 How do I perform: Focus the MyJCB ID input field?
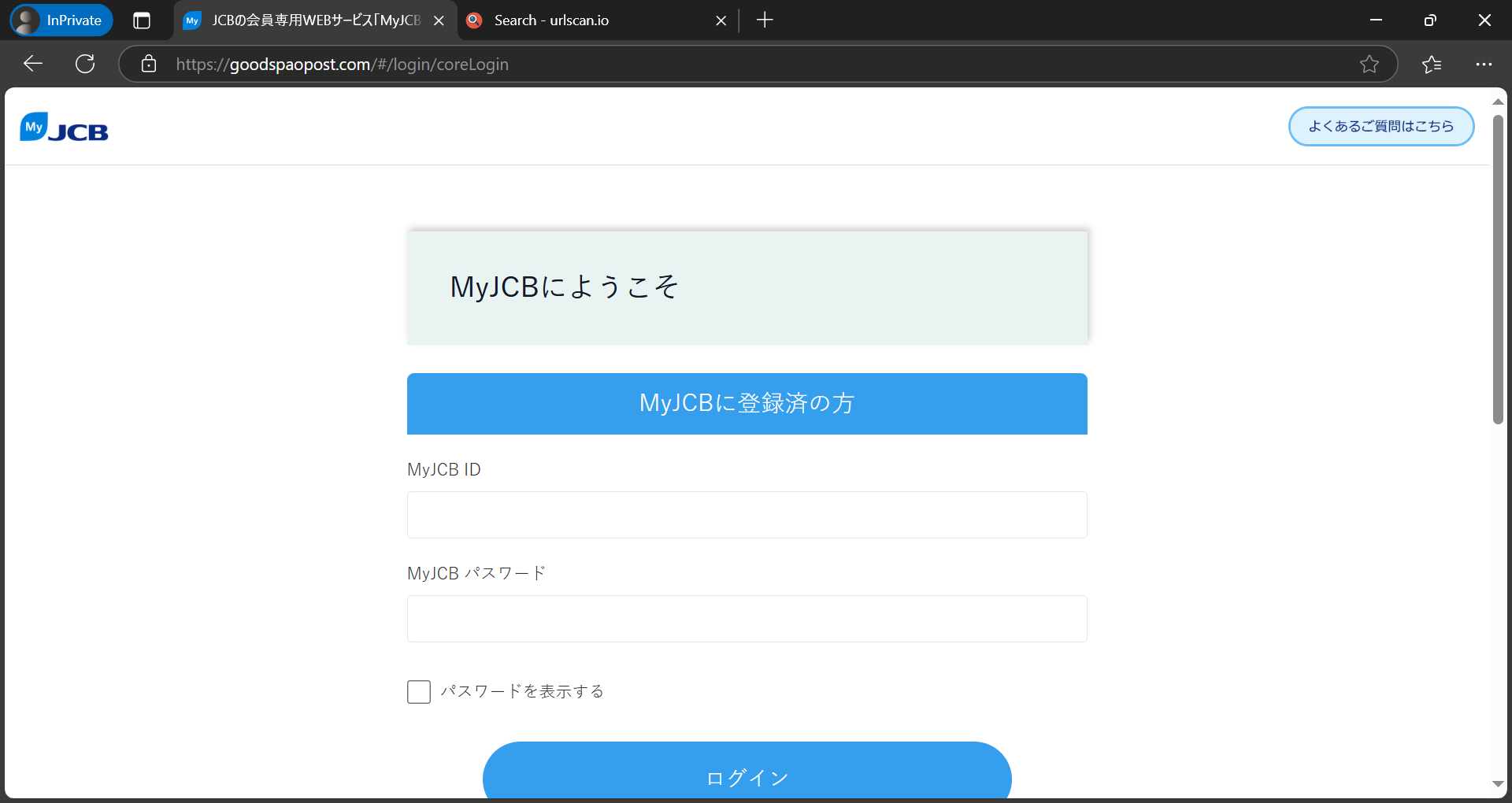(x=747, y=515)
